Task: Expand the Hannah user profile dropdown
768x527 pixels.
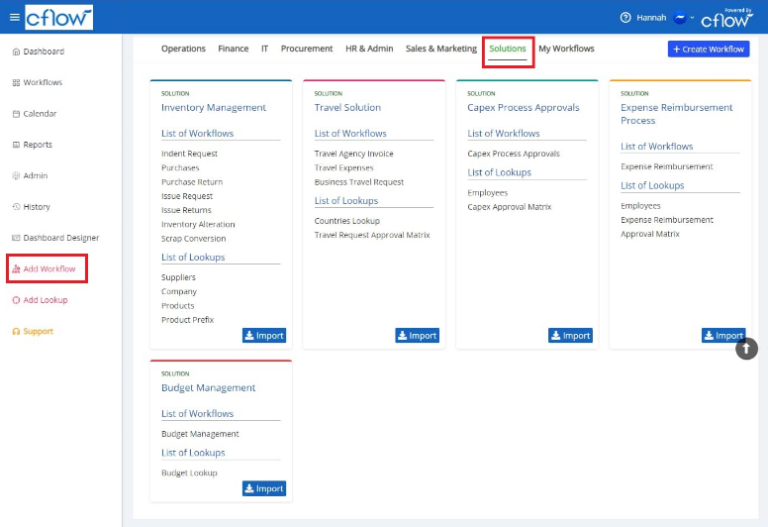Action: pos(668,17)
